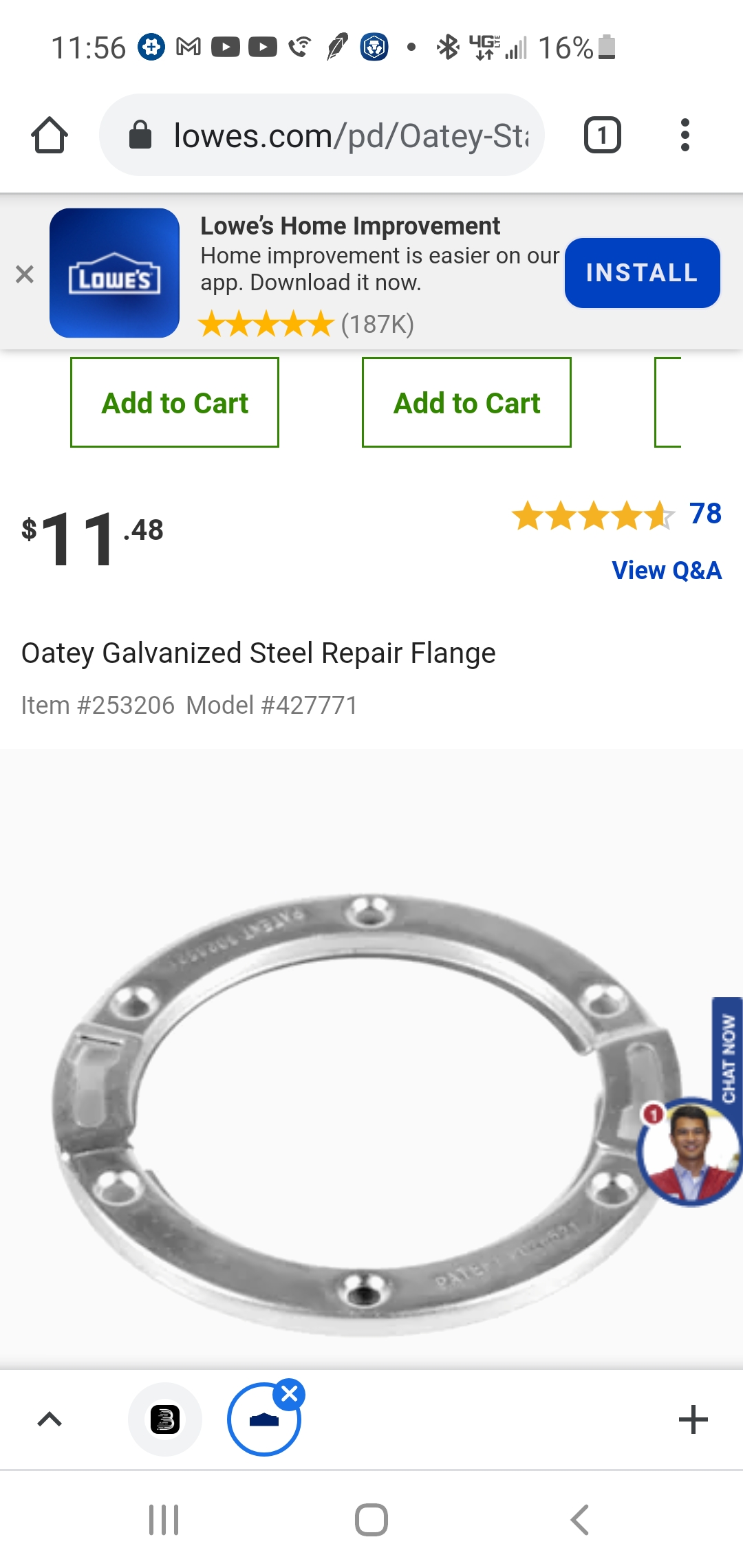Open chat with the Lowe's associate avatar
Image resolution: width=743 pixels, height=1568 pixels.
[x=691, y=1151]
